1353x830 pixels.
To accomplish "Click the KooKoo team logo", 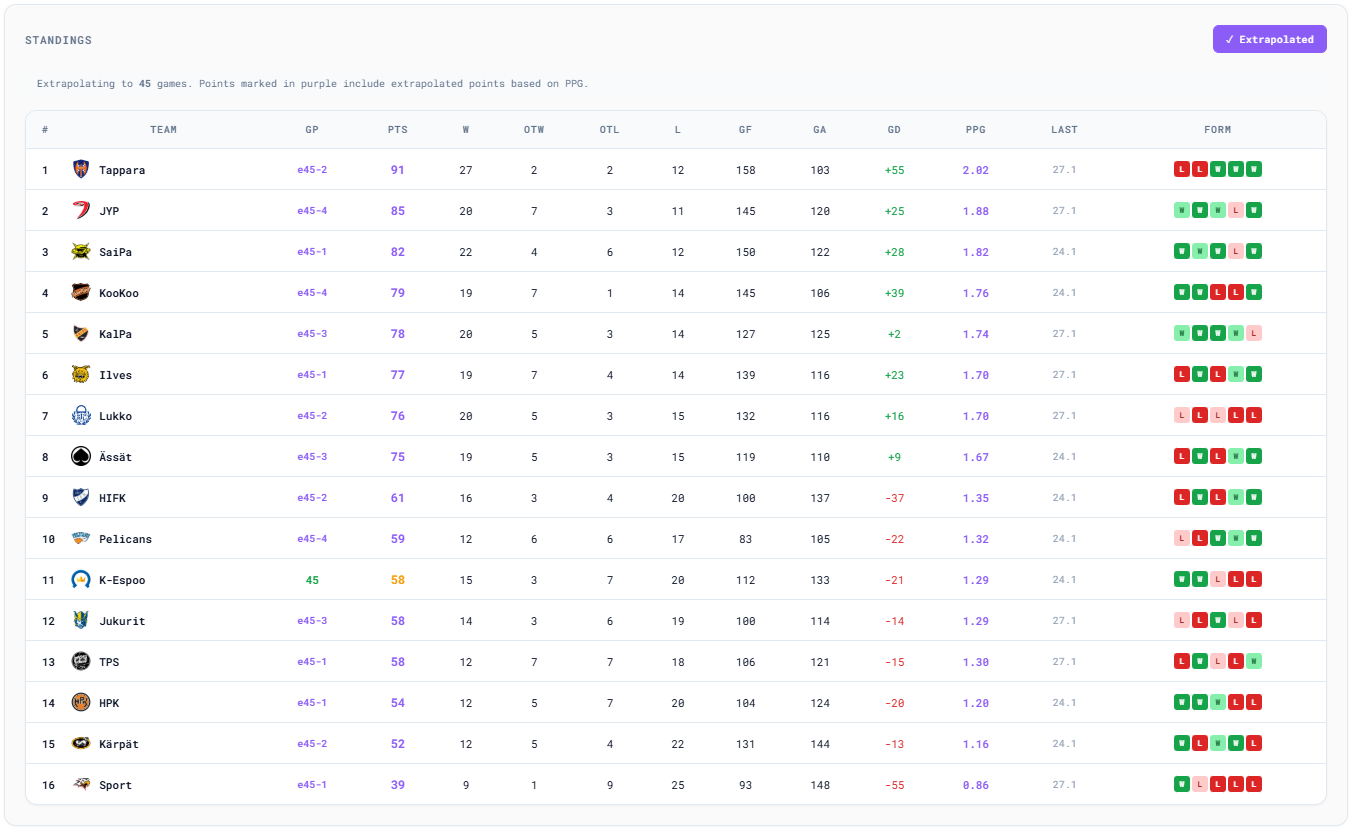I will [81, 293].
